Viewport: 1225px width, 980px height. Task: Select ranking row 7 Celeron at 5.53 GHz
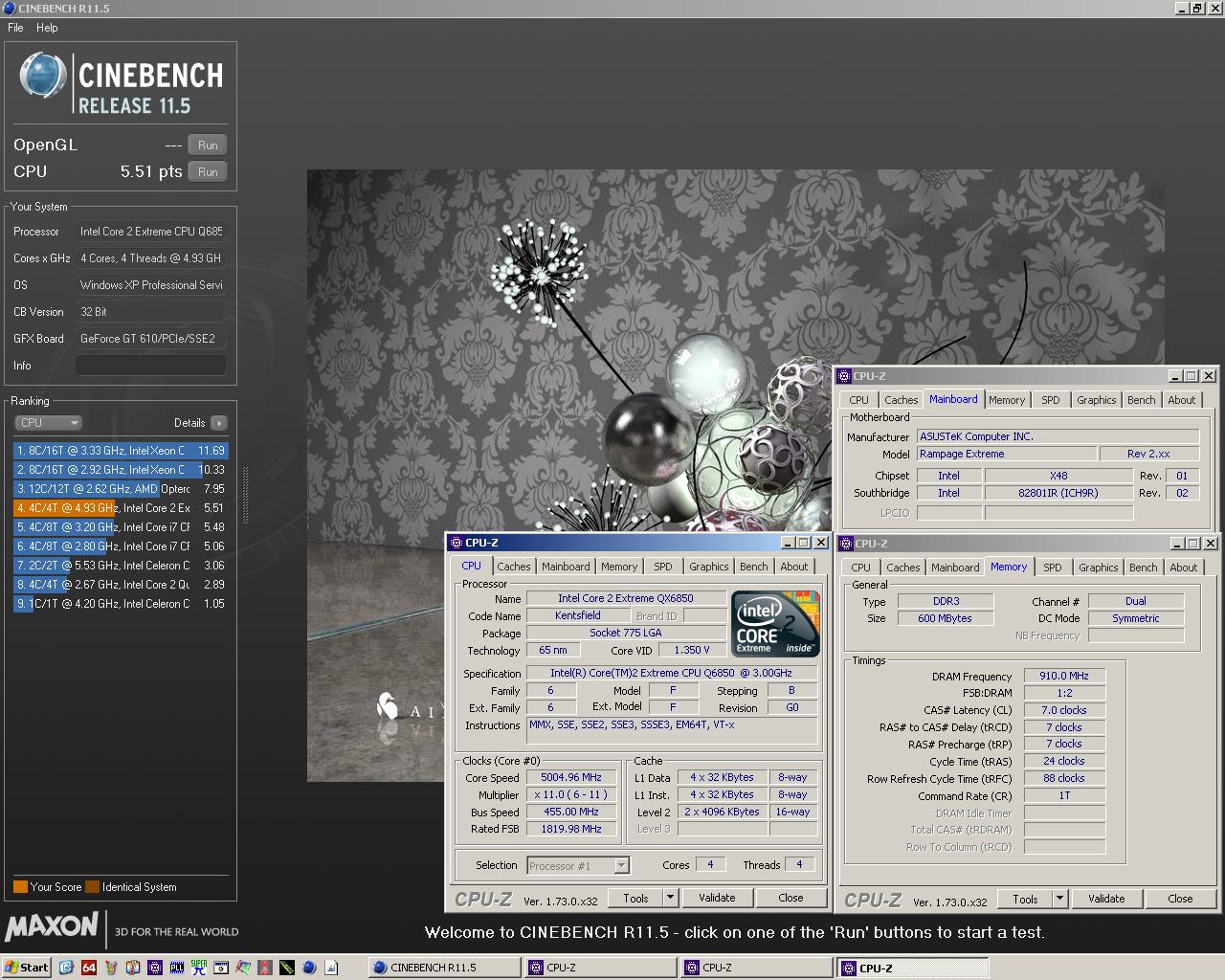[121, 565]
